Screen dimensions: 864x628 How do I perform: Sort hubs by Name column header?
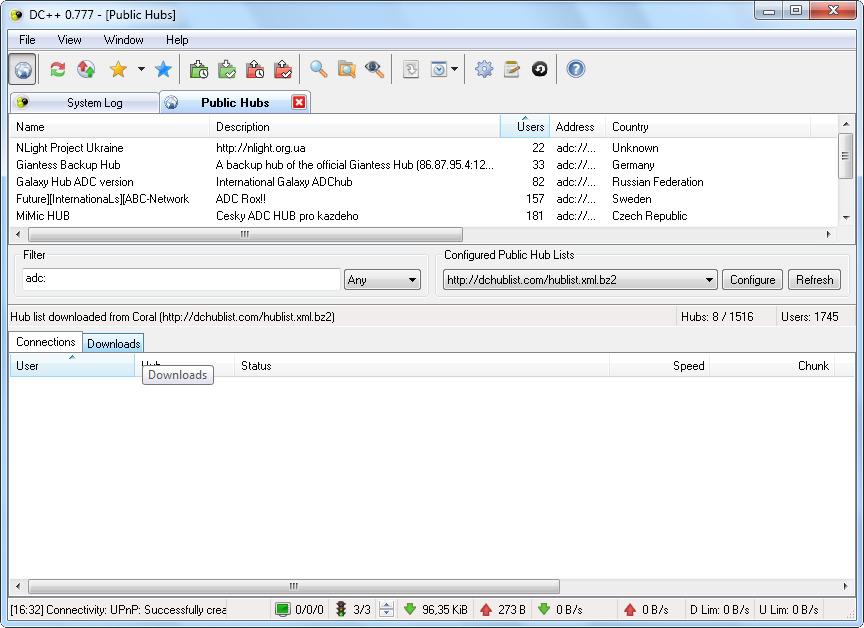coord(109,127)
